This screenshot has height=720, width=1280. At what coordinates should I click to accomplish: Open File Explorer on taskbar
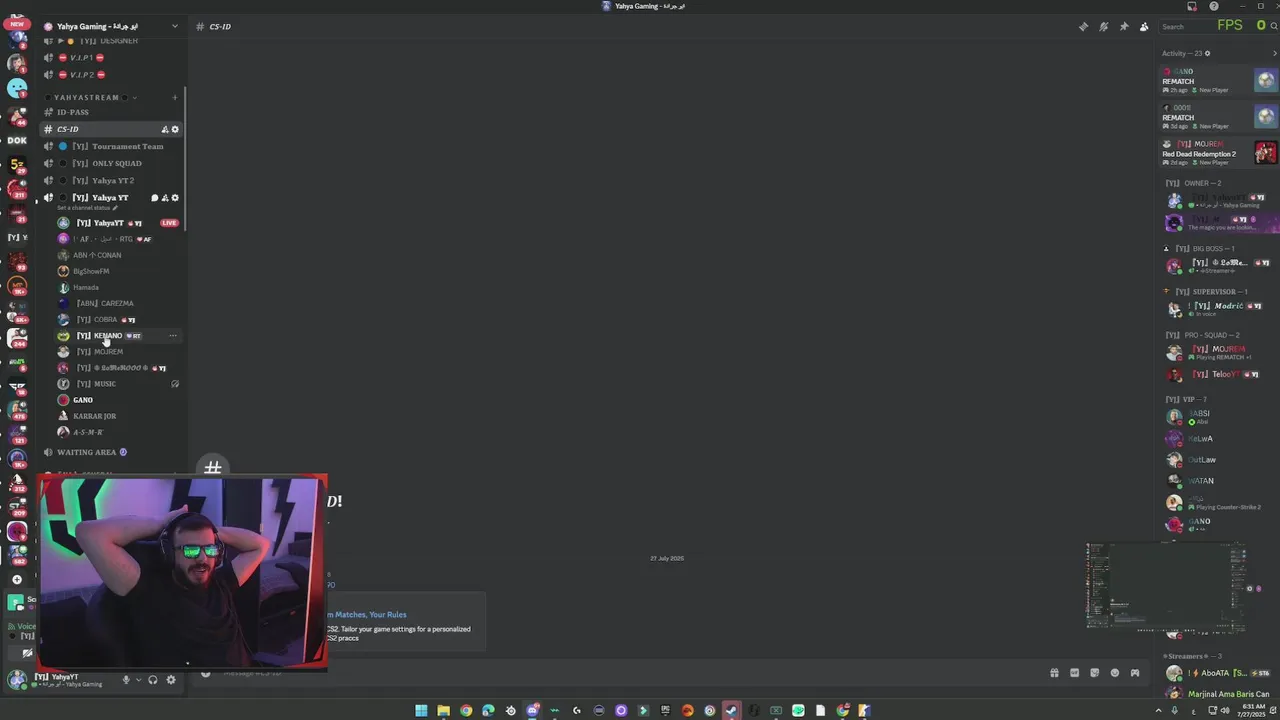point(443,711)
